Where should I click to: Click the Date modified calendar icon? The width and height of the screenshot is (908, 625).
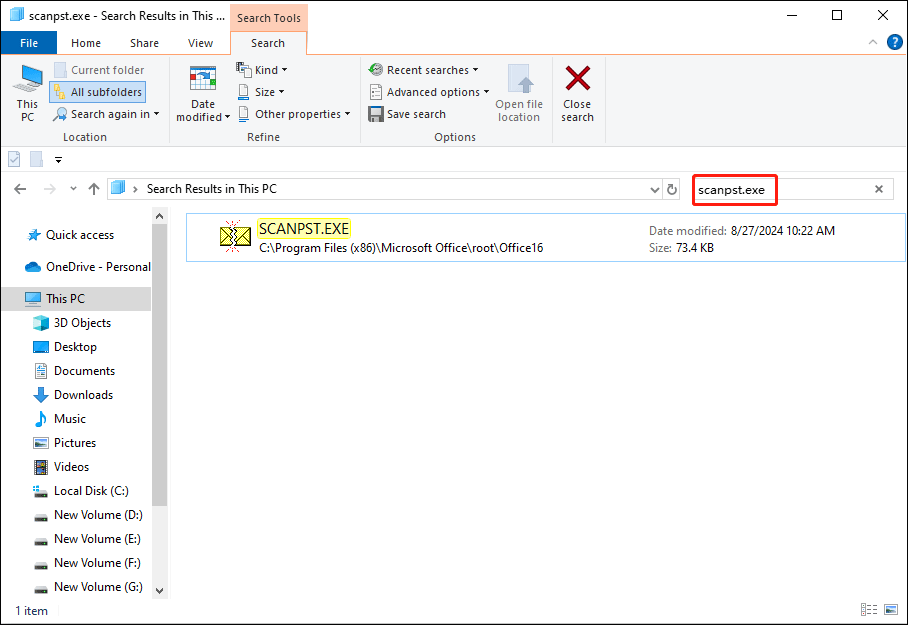[x=203, y=79]
